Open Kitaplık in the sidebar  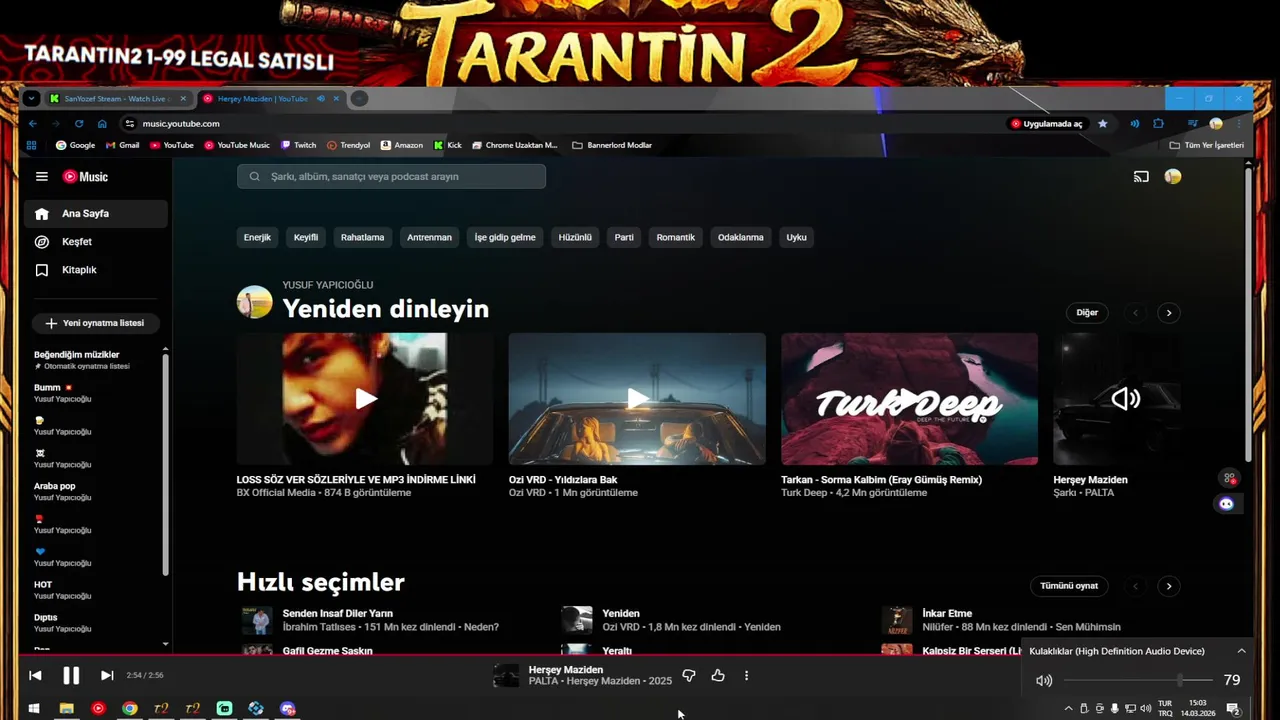coord(96,269)
